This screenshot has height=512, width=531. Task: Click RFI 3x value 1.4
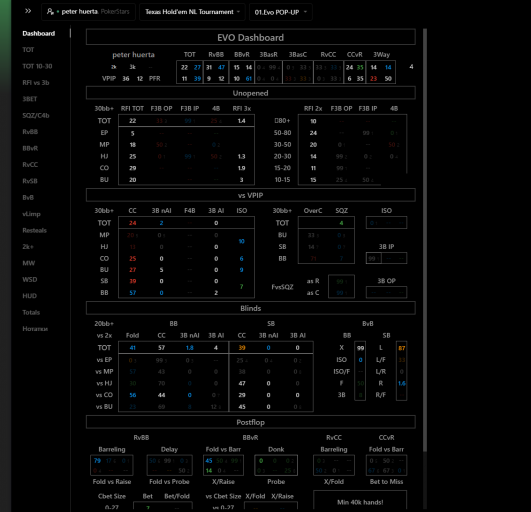tap(241, 121)
